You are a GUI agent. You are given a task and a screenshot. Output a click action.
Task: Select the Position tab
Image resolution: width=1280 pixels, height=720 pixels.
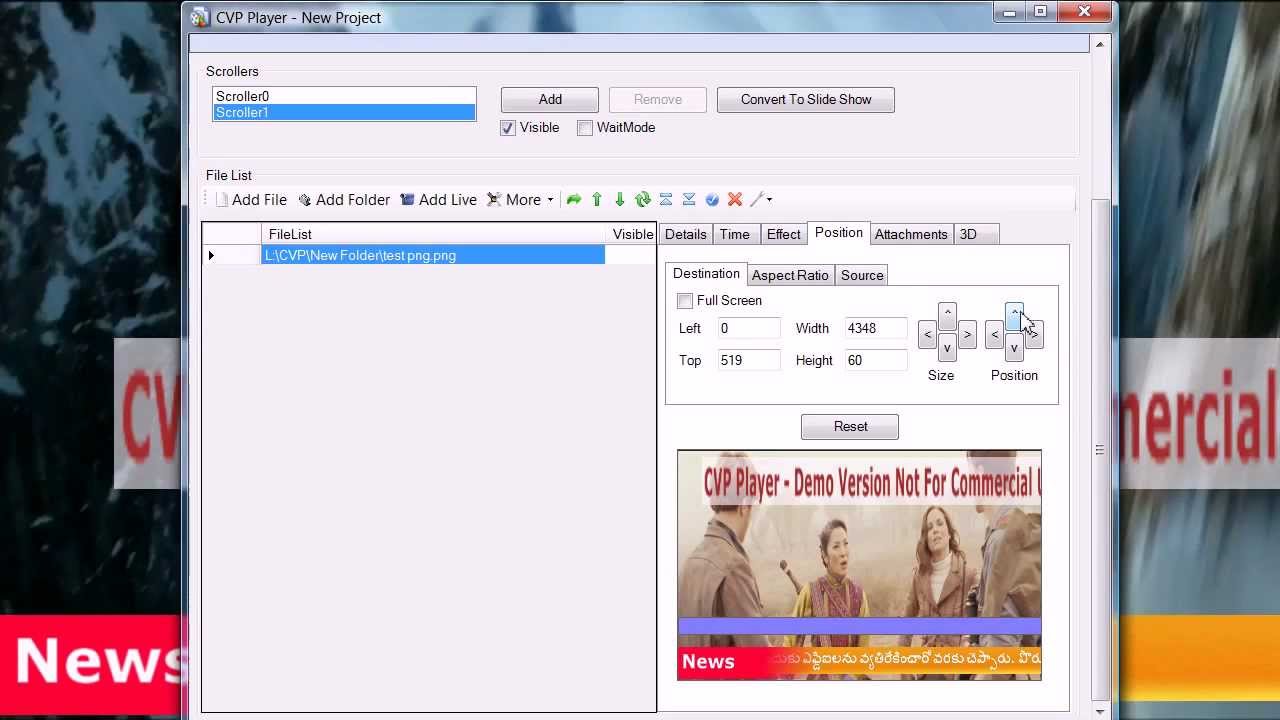tap(839, 233)
